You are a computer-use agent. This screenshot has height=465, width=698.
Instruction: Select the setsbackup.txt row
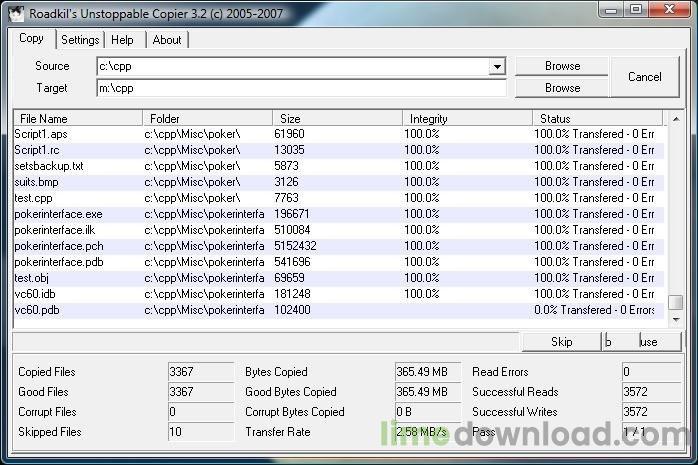coord(339,166)
